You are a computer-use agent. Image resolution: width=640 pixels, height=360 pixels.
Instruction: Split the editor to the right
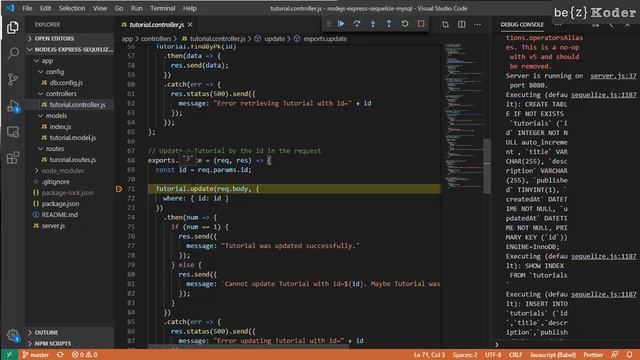pos(461,24)
